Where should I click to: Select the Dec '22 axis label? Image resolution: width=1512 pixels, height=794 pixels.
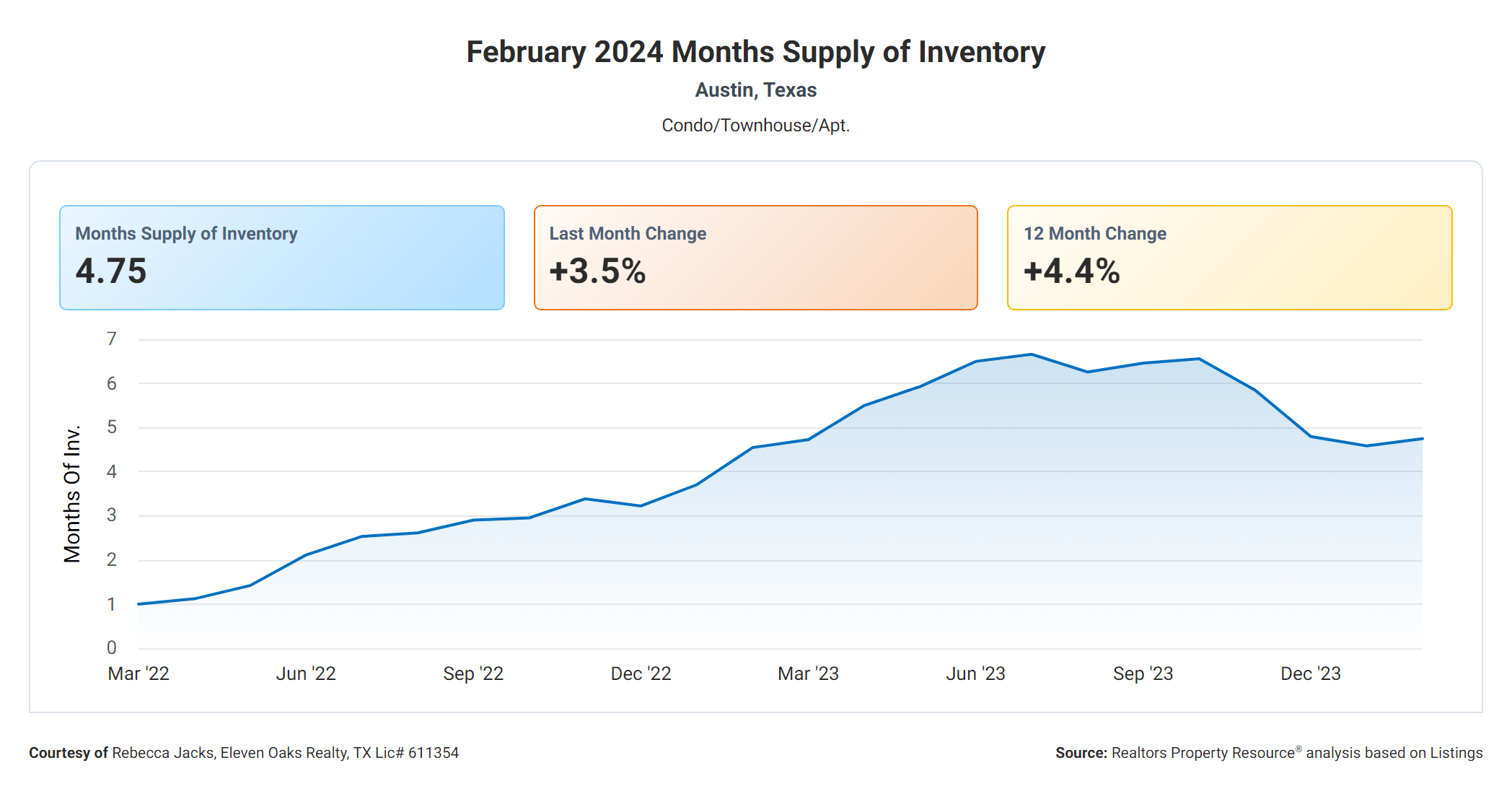641,673
